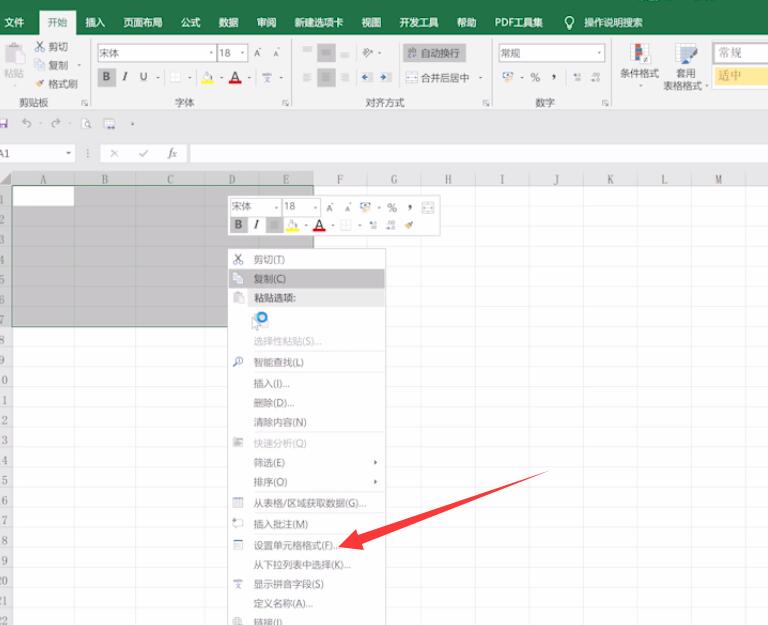Image resolution: width=768 pixels, height=625 pixels.
Task: Toggle 自动换行 wrap text
Action: 434,53
